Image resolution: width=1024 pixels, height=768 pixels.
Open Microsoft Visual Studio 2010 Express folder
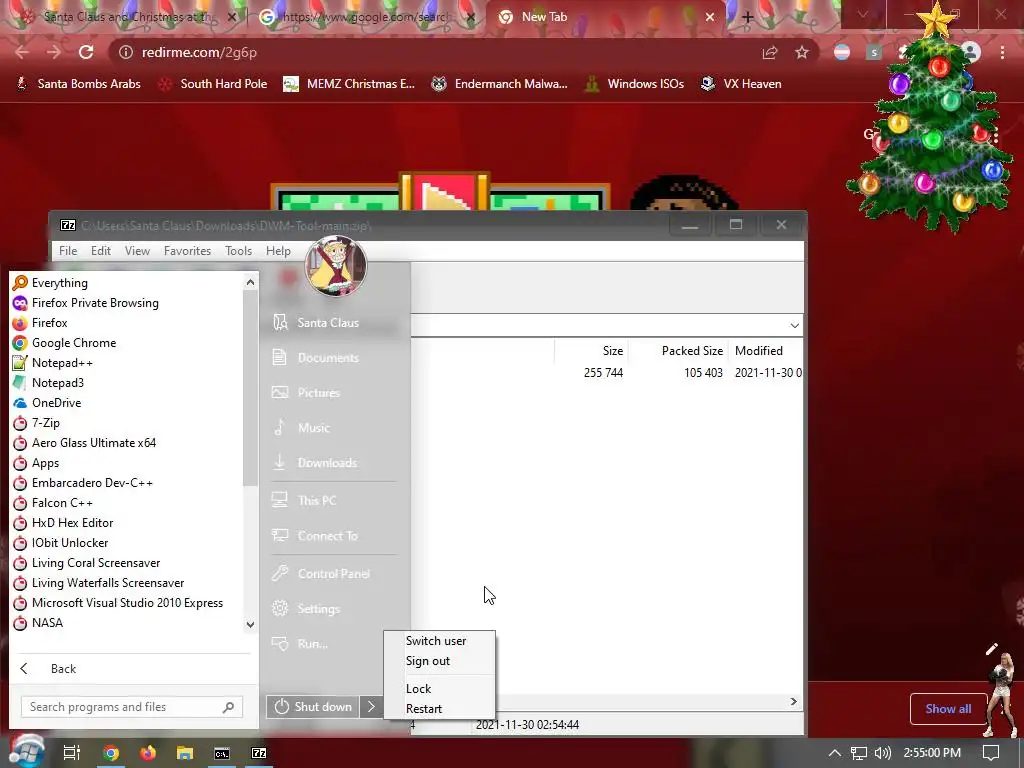[x=127, y=603]
